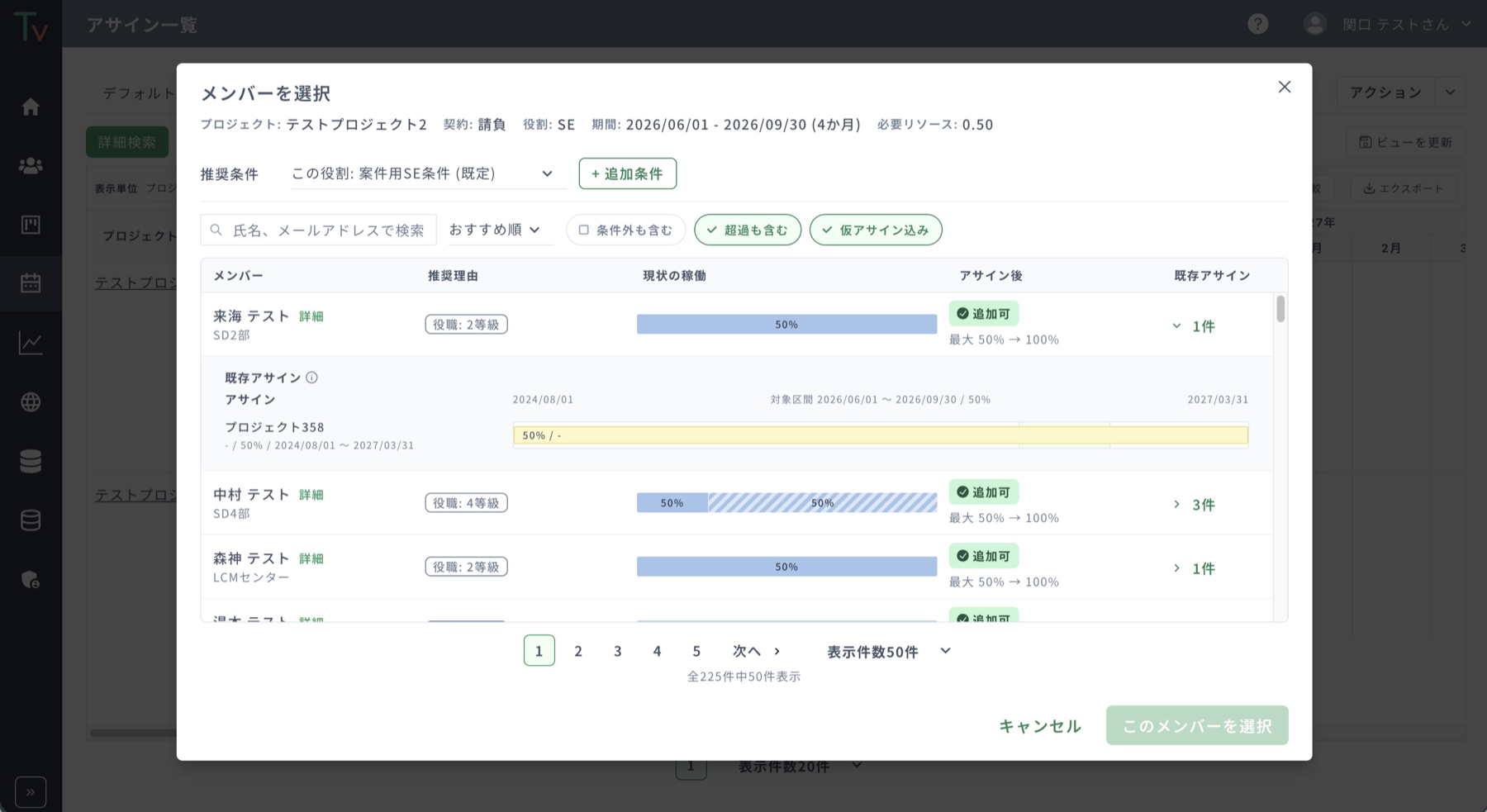Open the members people icon in sidebar
The height and width of the screenshot is (812, 1487).
click(x=31, y=166)
